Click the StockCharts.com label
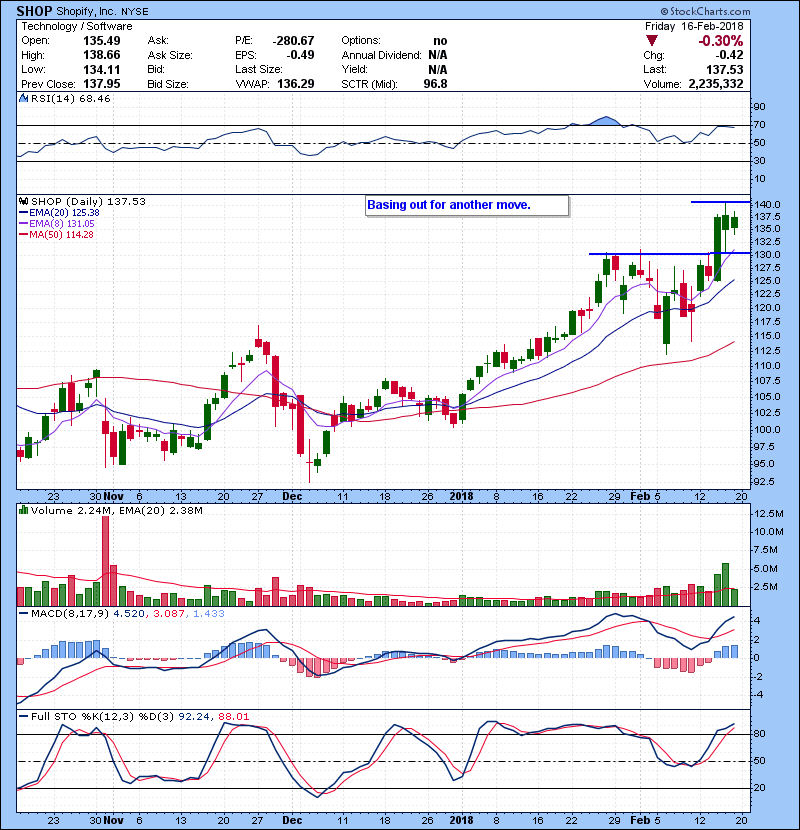Image resolution: width=800 pixels, height=830 pixels. (705, 11)
